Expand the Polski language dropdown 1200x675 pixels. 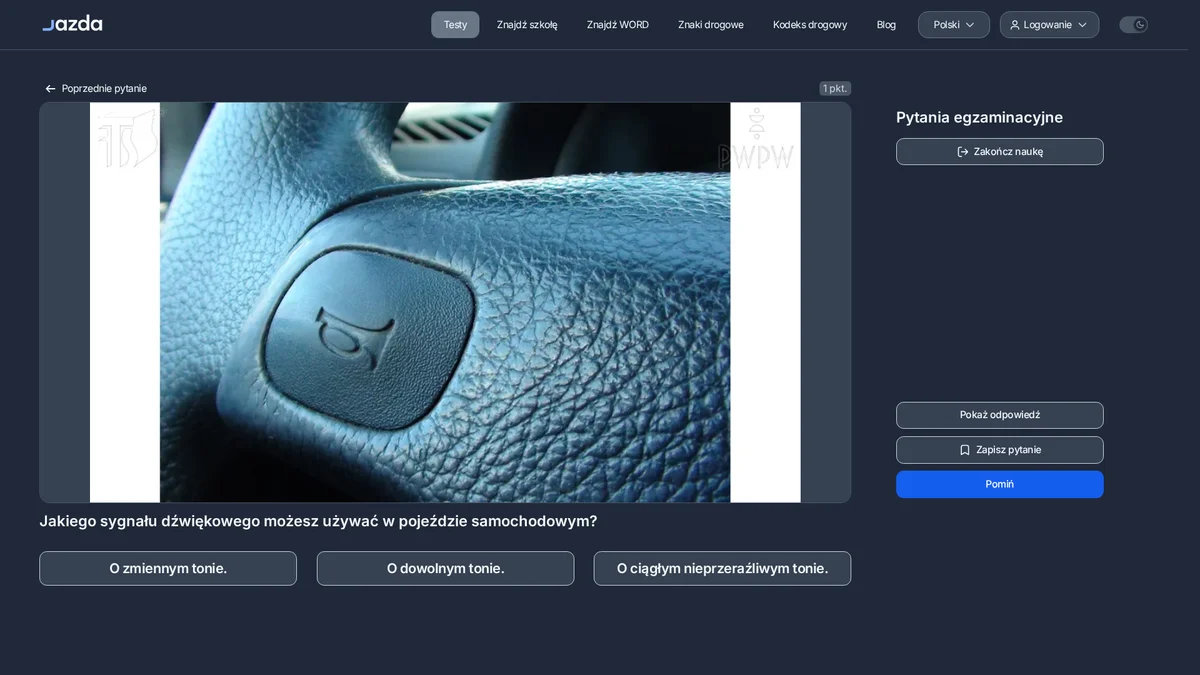(x=954, y=25)
